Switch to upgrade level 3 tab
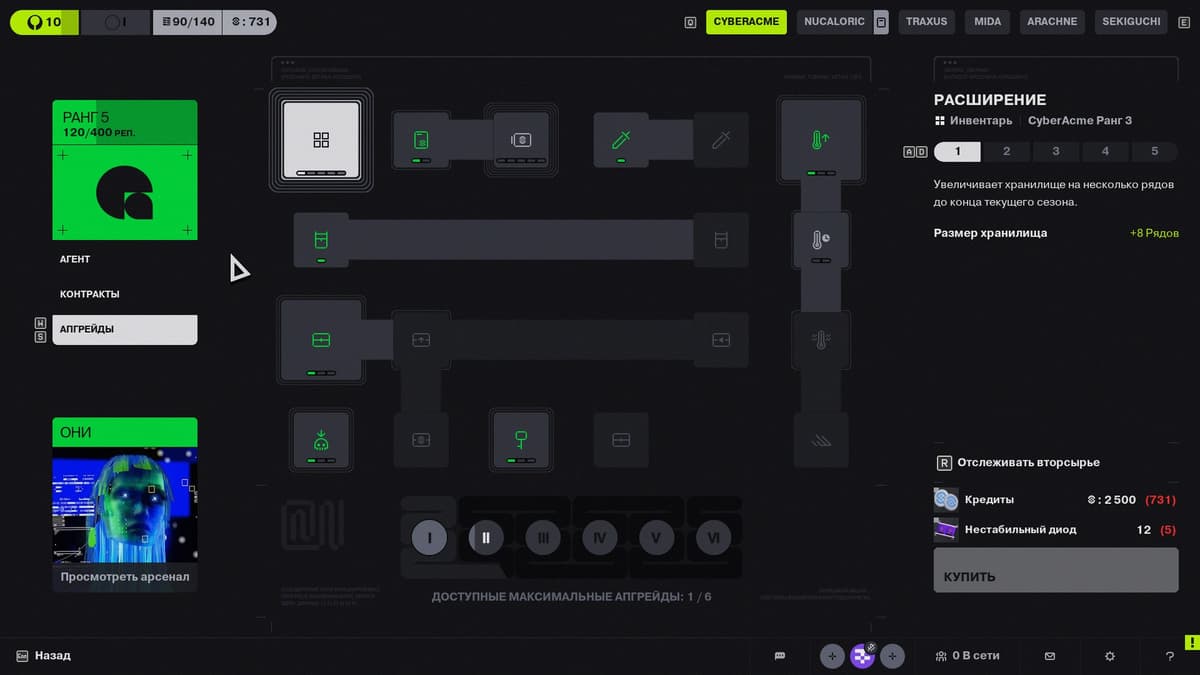This screenshot has width=1200, height=675. pyautogui.click(x=1055, y=151)
